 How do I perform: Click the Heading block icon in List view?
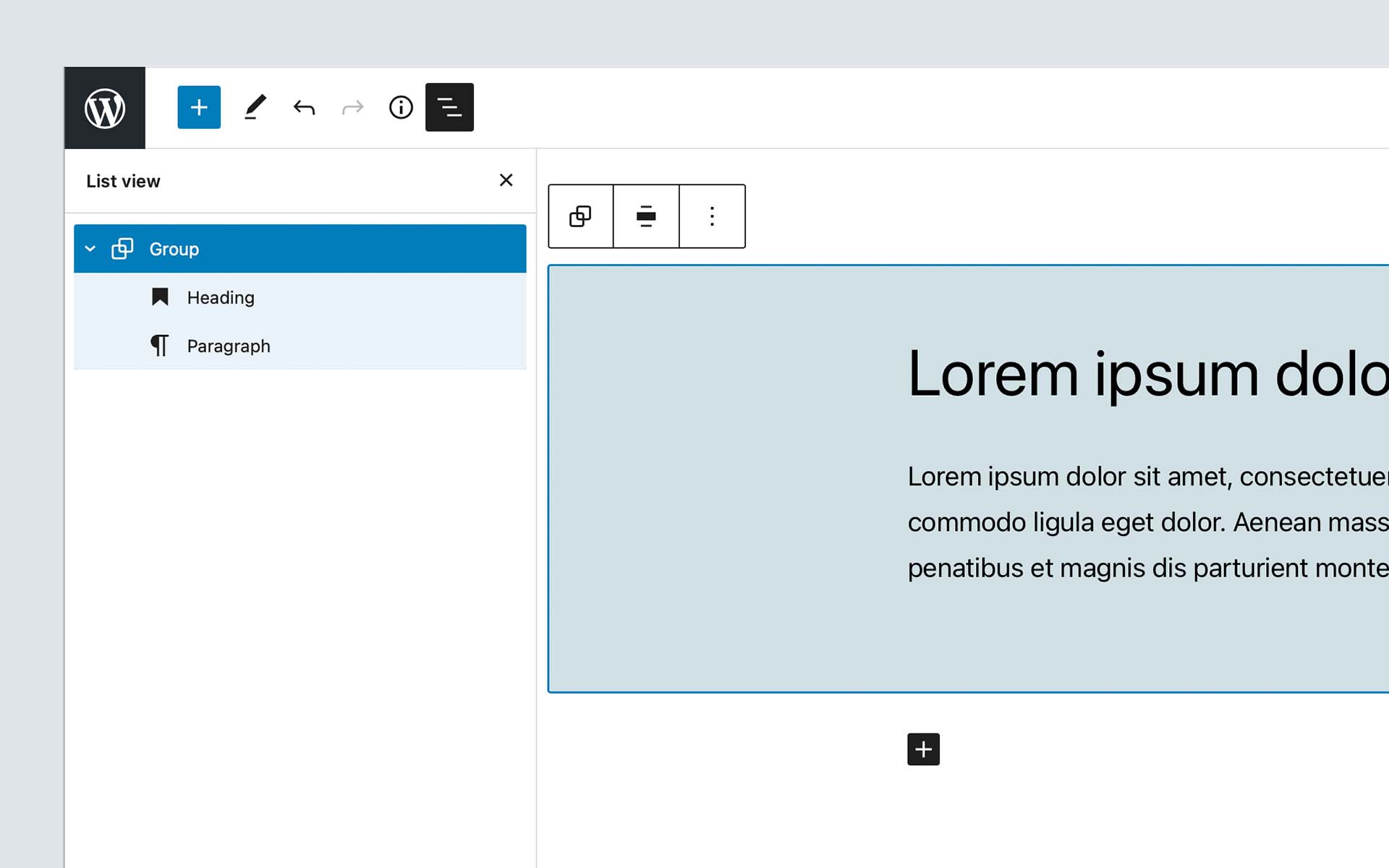click(x=160, y=297)
